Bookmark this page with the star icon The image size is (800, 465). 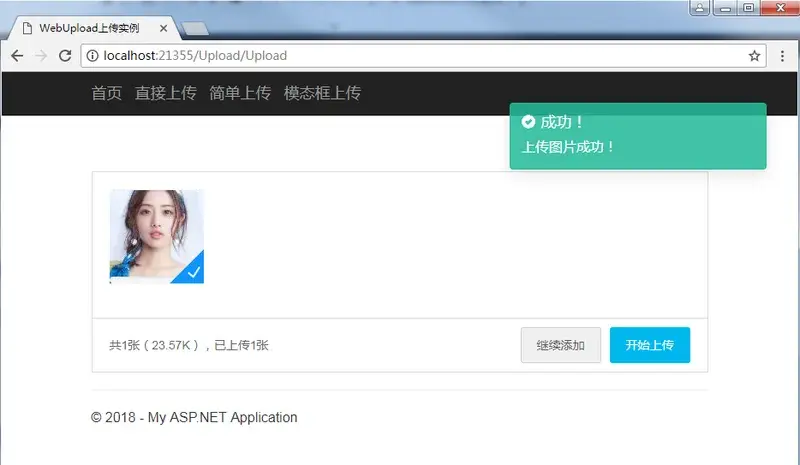coord(754,56)
